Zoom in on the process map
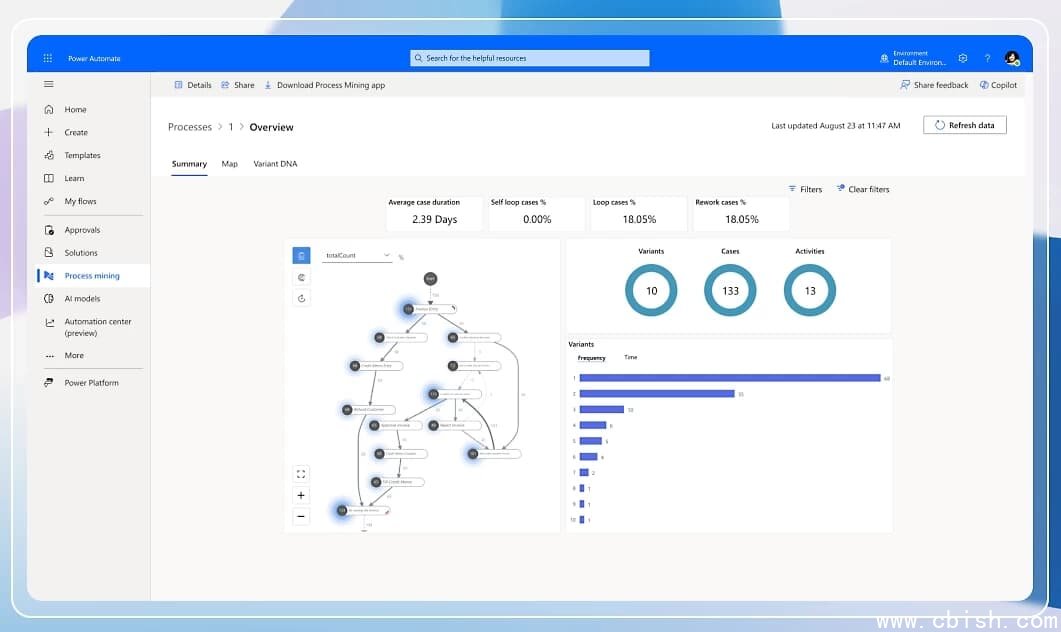1061x632 pixels. (x=301, y=495)
